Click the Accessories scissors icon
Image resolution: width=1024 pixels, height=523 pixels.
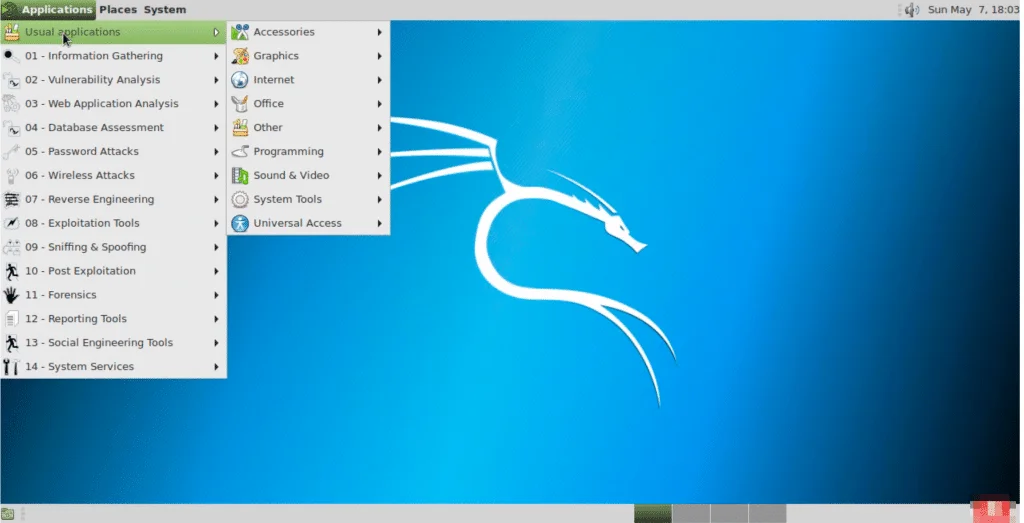click(240, 32)
